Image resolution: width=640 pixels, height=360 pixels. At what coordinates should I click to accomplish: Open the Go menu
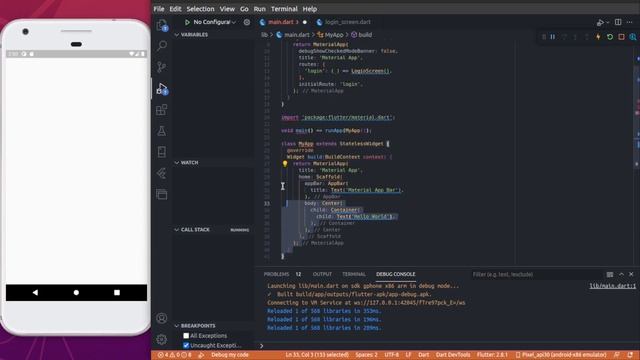(x=244, y=9)
